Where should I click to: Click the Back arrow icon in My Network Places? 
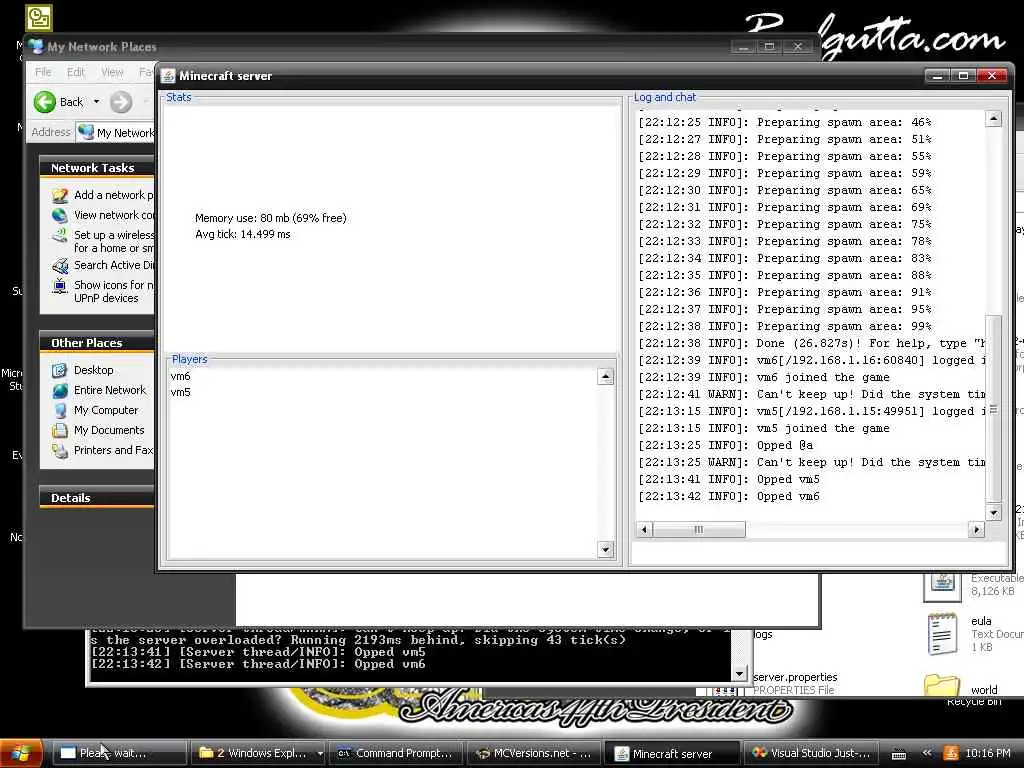point(45,102)
